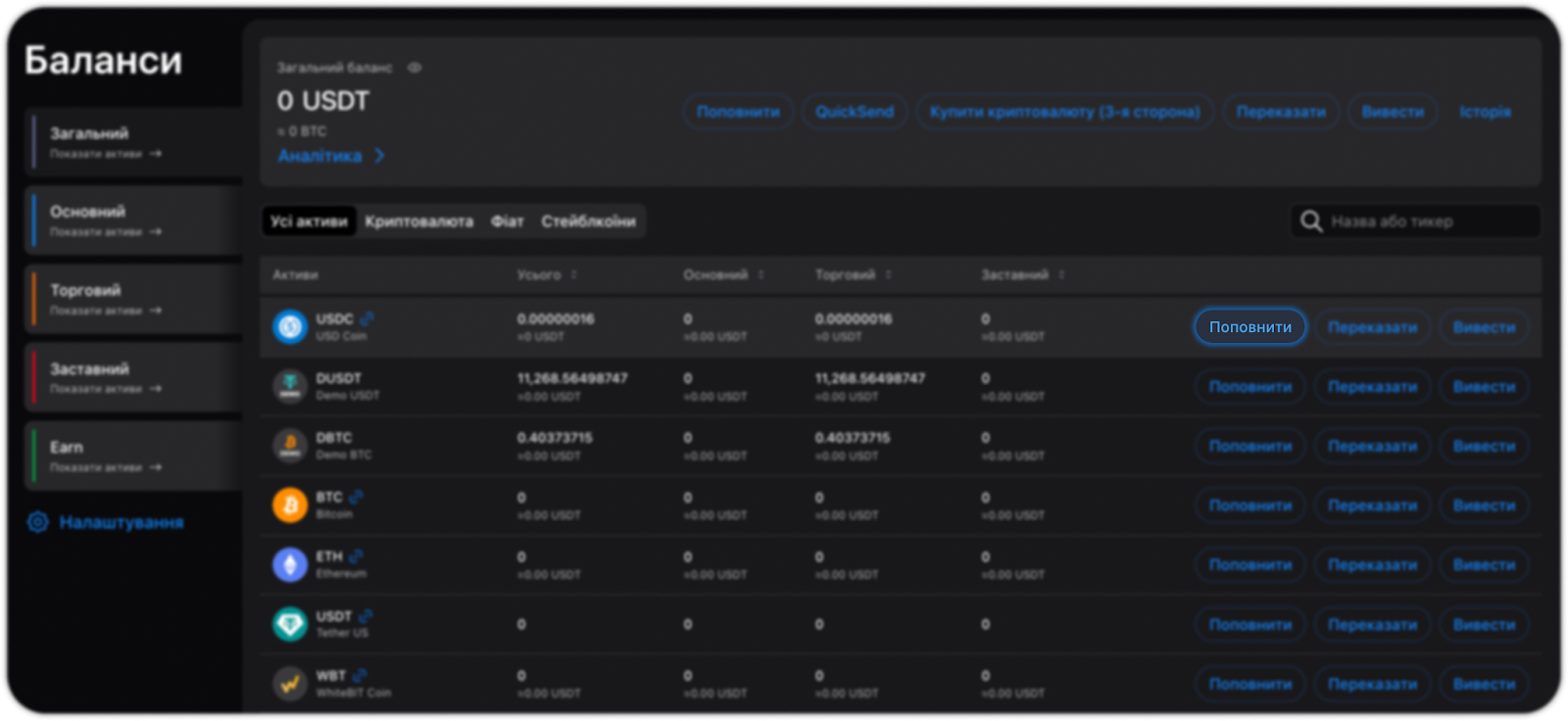Click the orange BTC Bitcoin icon
Viewport: 1568px width, 721px height.
pyautogui.click(x=290, y=505)
